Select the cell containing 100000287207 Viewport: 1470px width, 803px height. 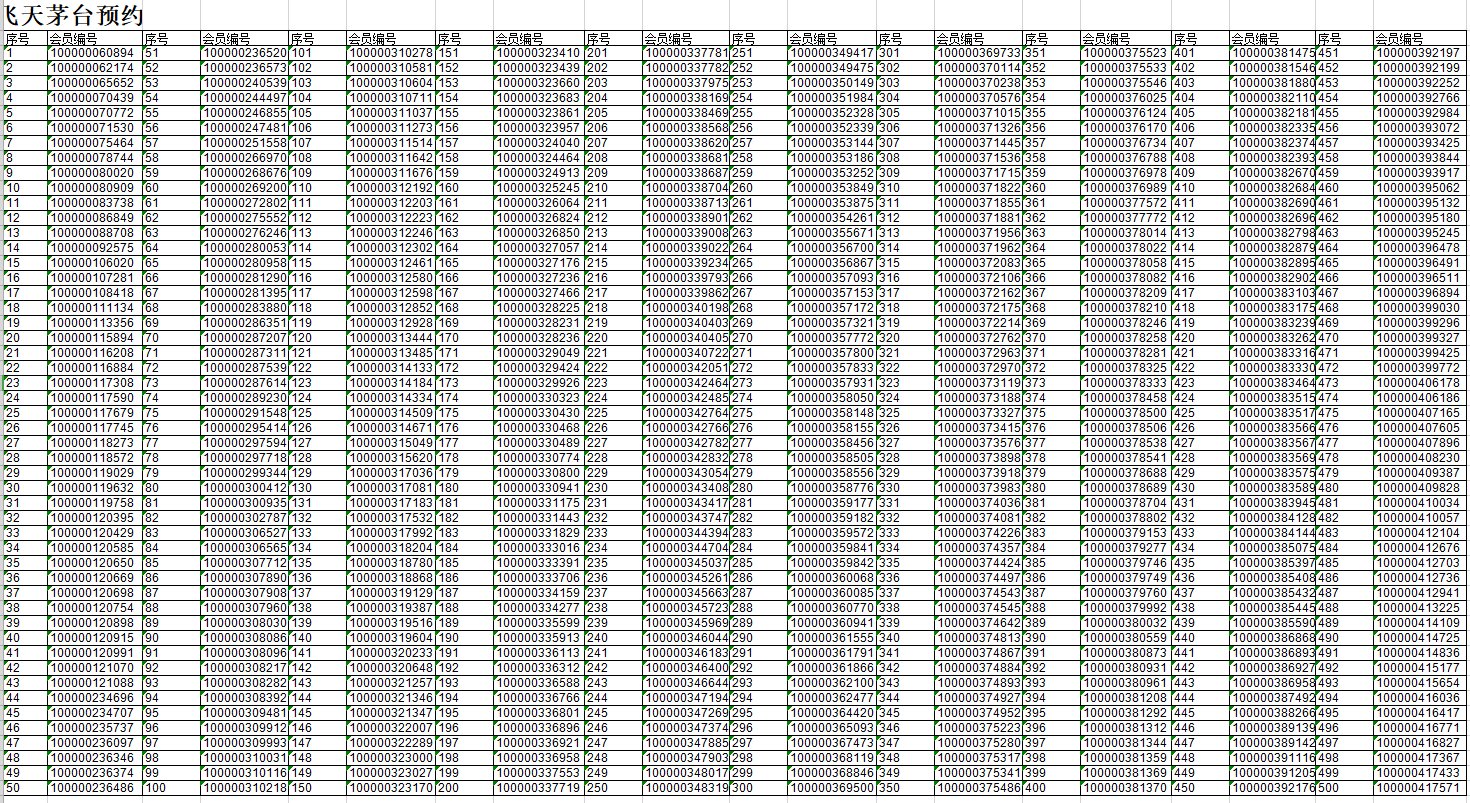point(245,338)
